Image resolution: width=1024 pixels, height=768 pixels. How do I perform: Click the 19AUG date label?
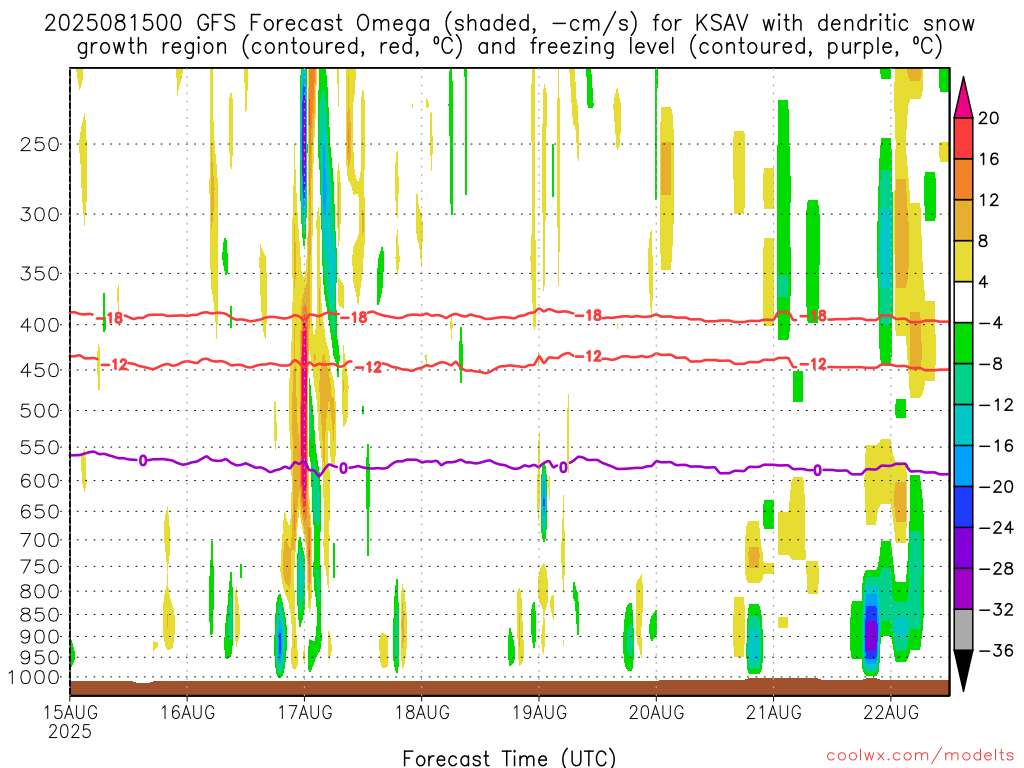pos(539,712)
